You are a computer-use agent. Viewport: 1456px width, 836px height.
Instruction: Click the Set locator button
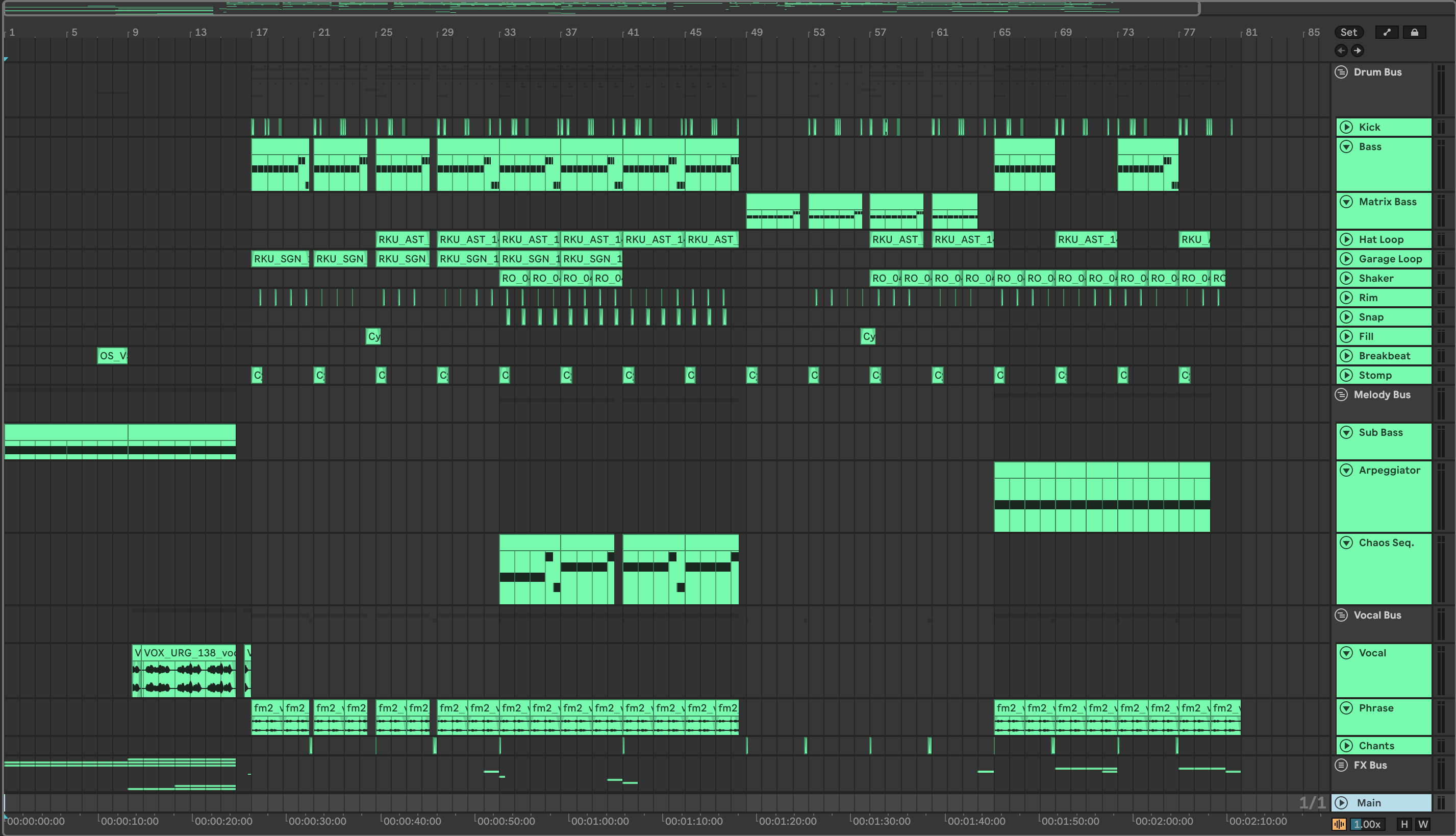click(x=1348, y=32)
